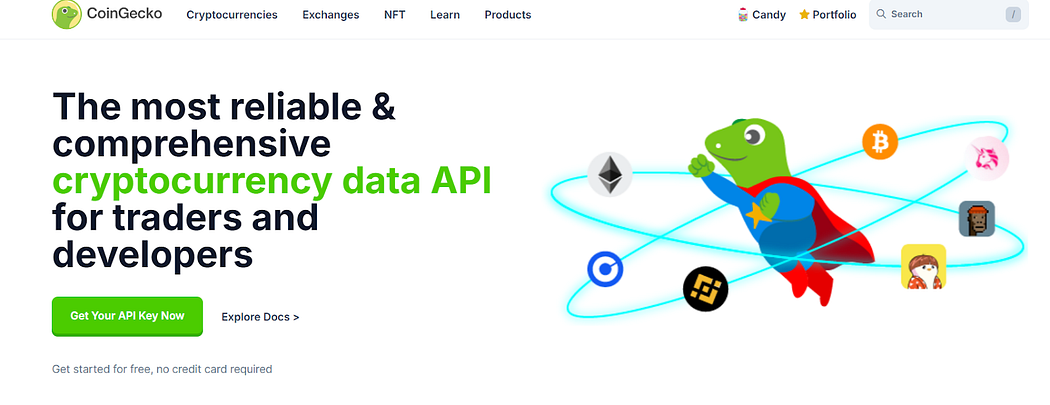Open the Learn menu
Screen dimensions: 1050x405
coord(445,15)
